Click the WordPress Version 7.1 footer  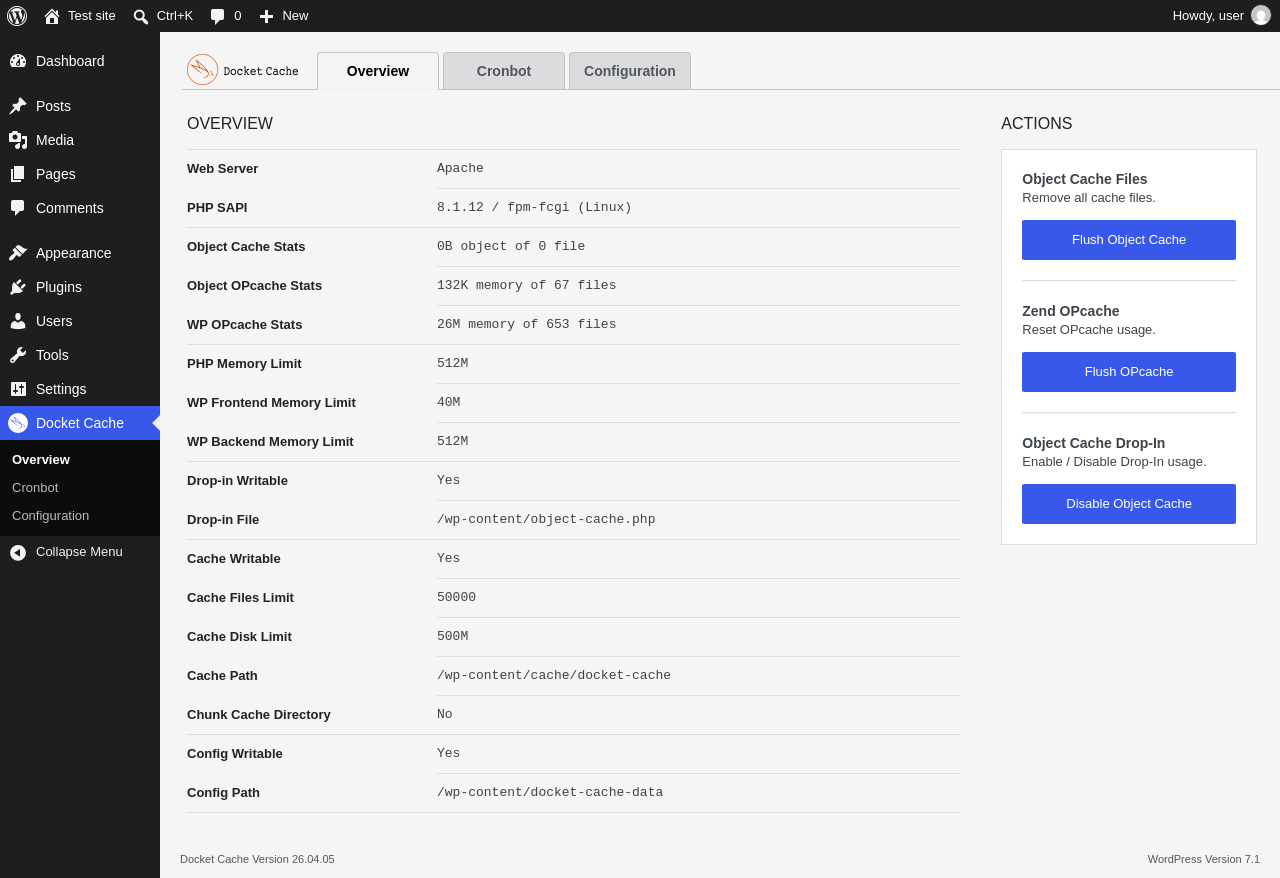point(1204,859)
